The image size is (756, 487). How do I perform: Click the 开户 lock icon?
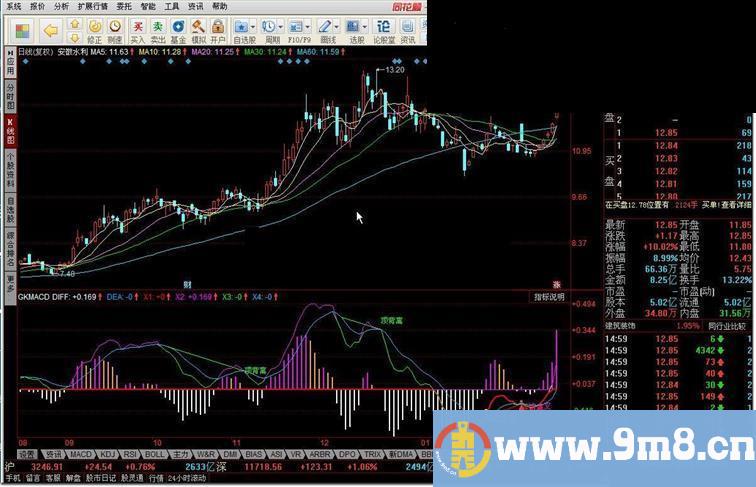219,29
